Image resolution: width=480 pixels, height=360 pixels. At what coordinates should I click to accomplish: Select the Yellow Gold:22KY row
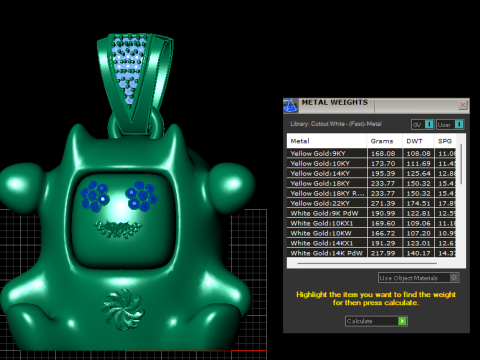pos(371,203)
